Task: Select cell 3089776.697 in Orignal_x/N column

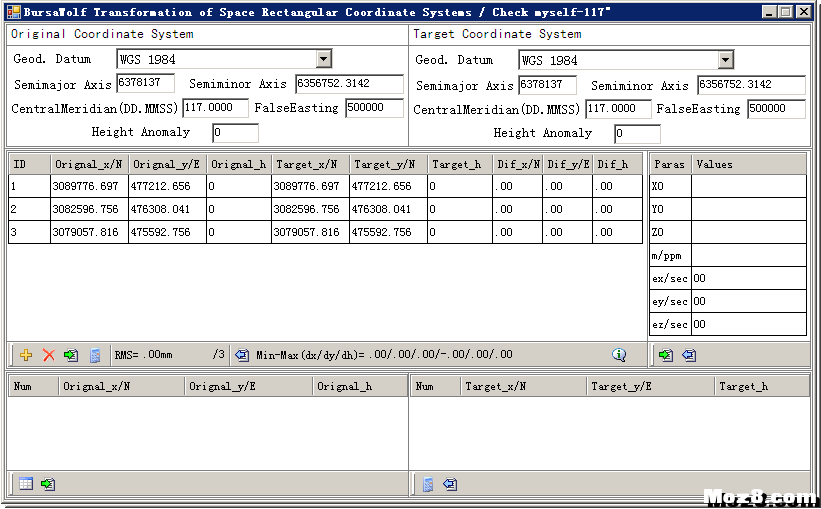Action: 90,186
